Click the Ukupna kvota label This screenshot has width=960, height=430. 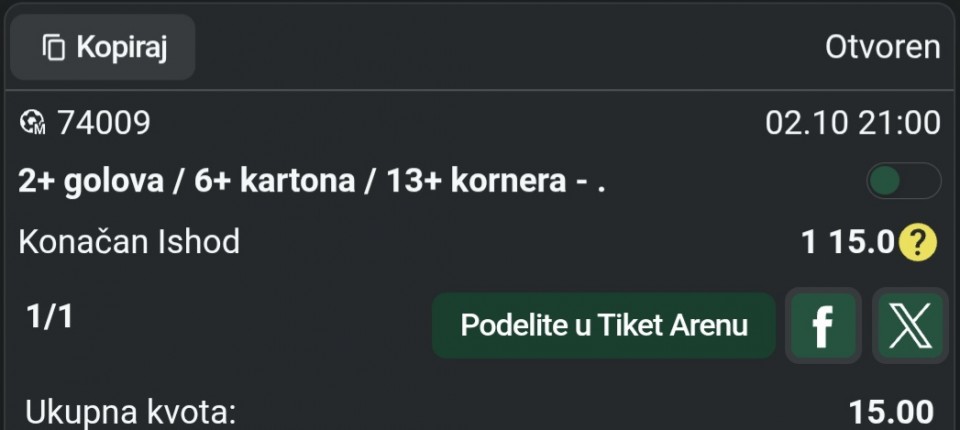tap(131, 412)
